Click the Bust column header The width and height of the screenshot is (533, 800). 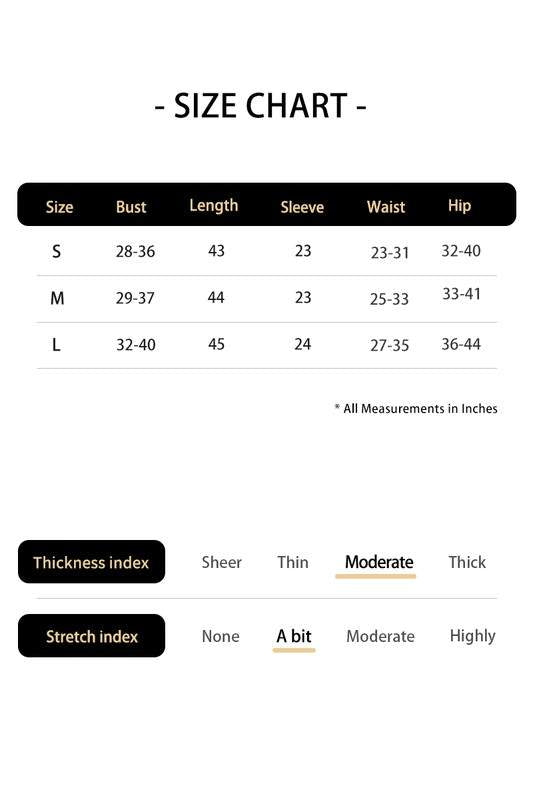[131, 207]
